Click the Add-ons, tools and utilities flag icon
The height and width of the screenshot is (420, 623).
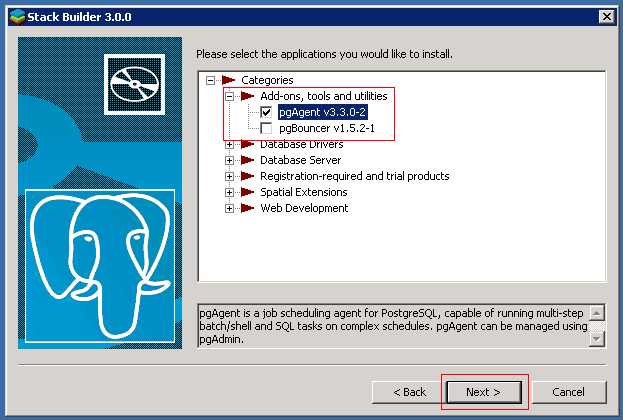(x=248, y=96)
